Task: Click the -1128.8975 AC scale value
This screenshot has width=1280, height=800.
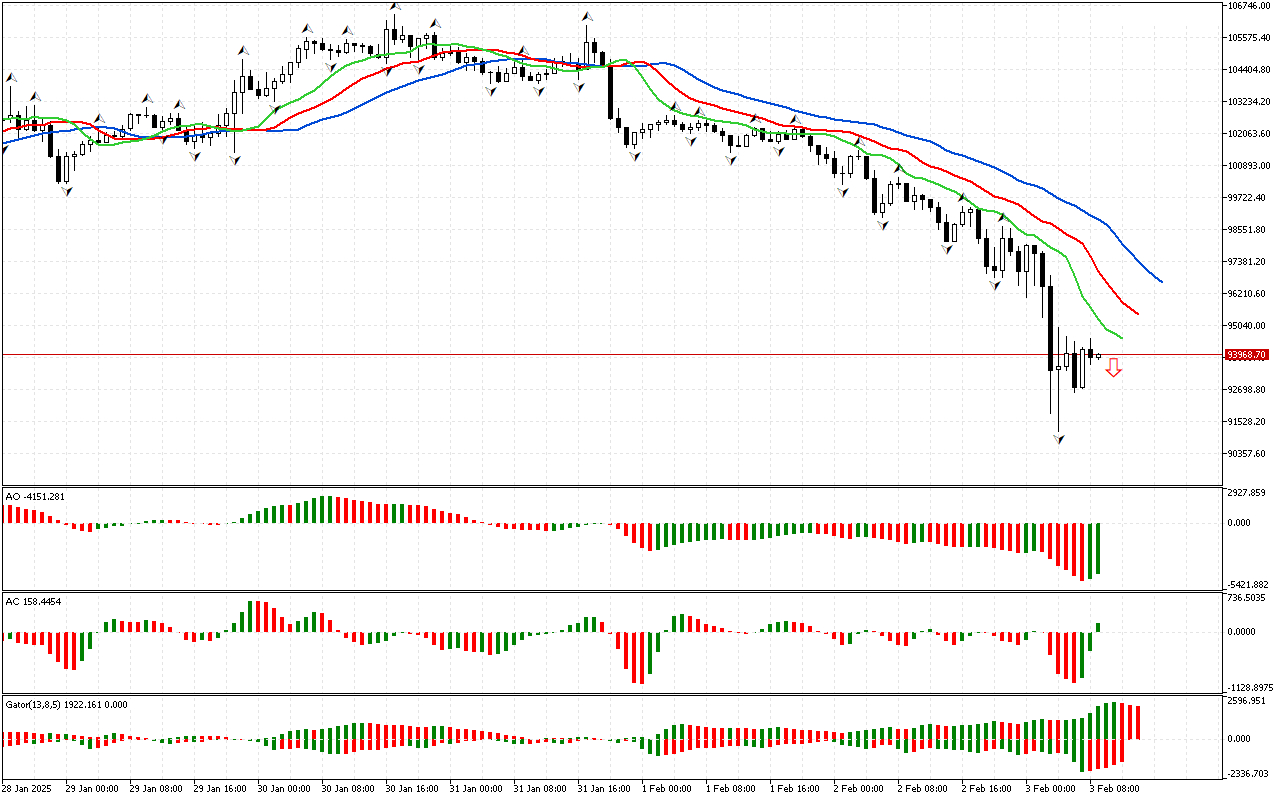Action: click(1250, 688)
